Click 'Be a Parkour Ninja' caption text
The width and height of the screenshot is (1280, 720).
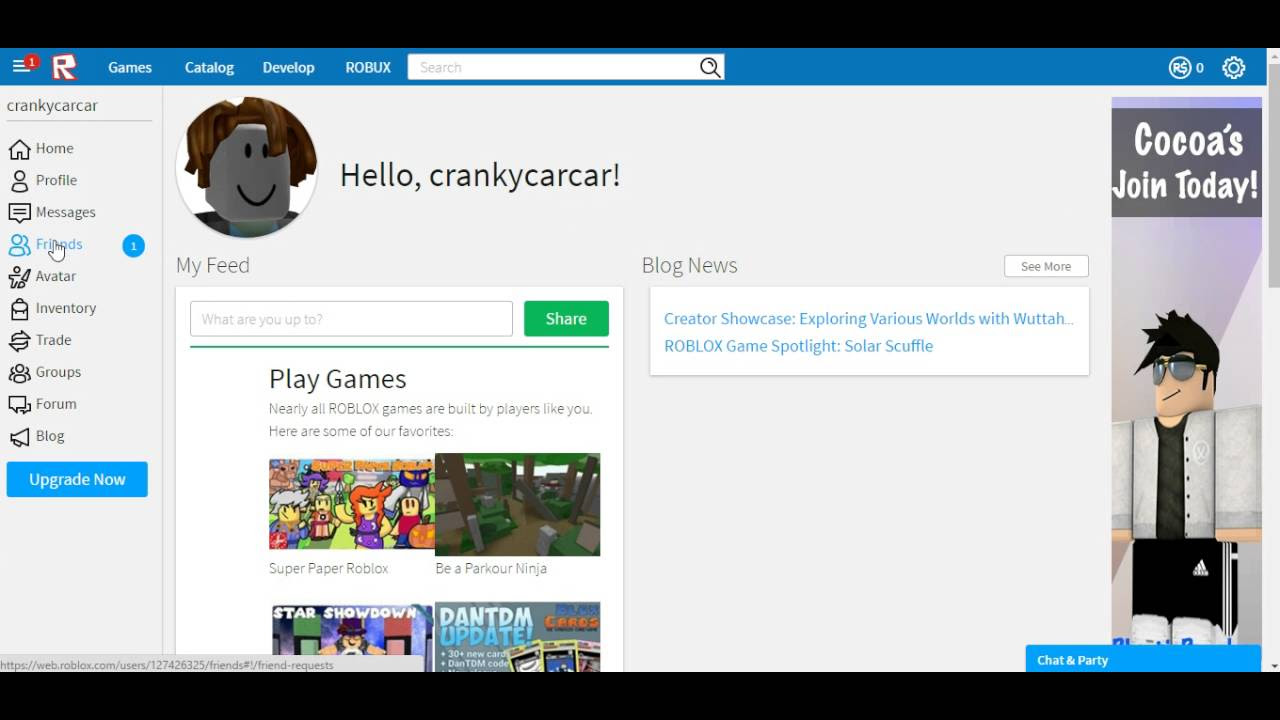[x=491, y=568]
